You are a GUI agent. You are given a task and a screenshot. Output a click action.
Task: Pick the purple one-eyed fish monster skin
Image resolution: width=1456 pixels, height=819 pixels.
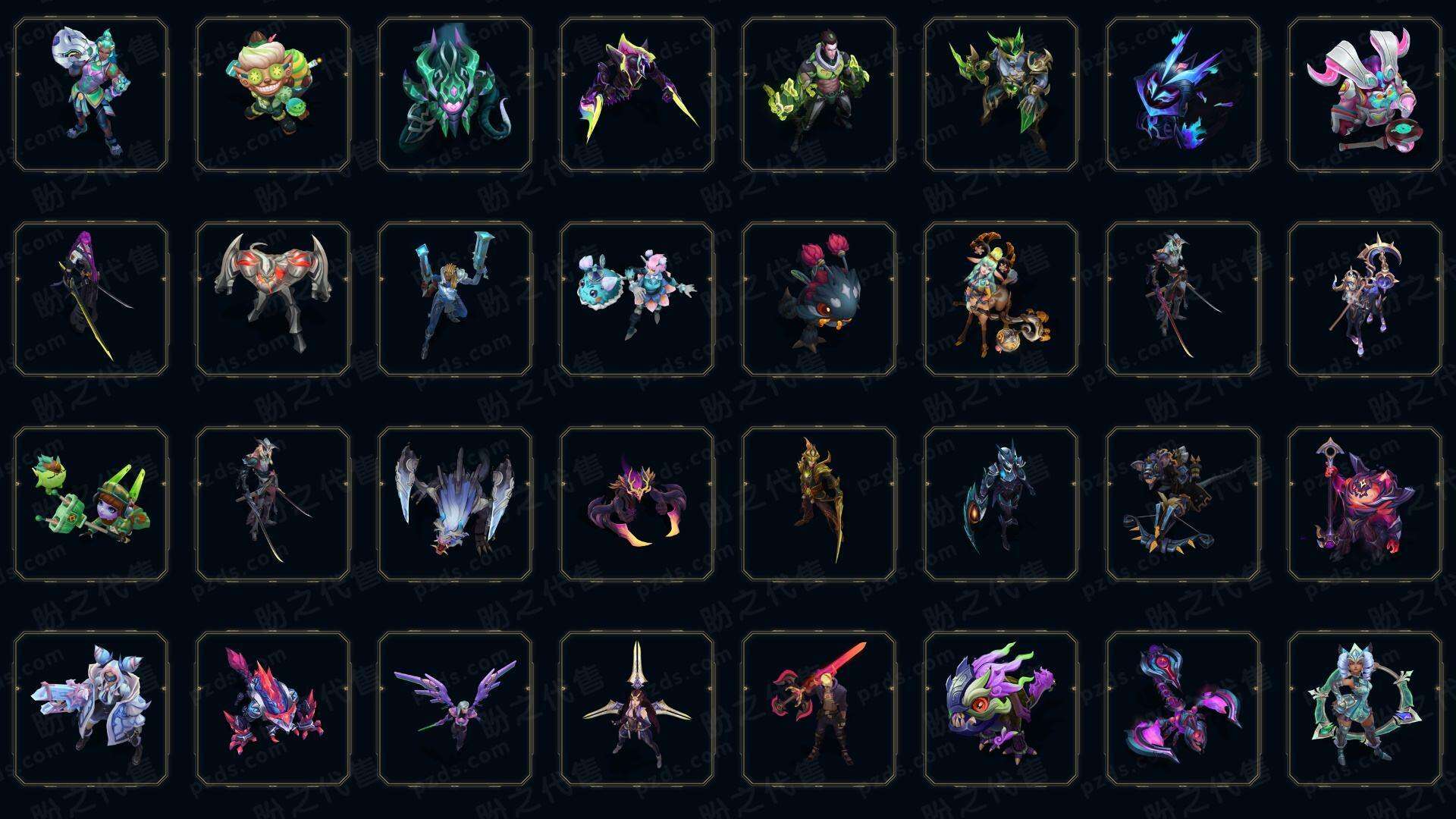pyautogui.click(x=1001, y=708)
